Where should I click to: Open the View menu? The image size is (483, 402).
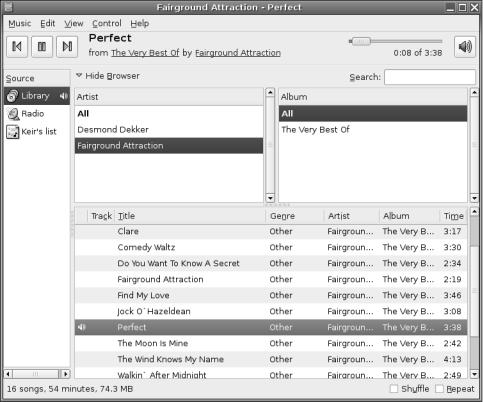pos(74,23)
